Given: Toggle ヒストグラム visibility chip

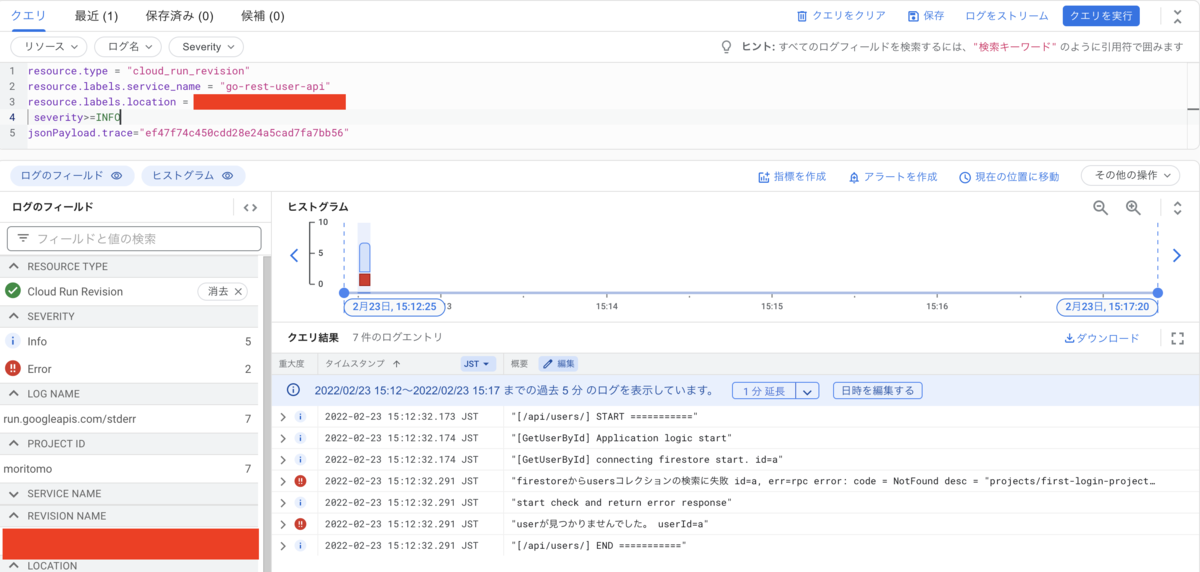Looking at the screenshot, I should [x=193, y=175].
